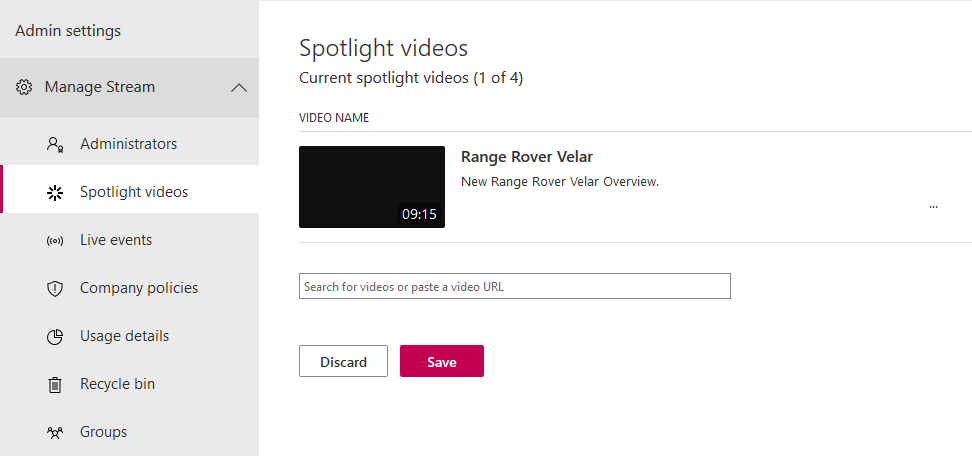Click the Range Rover Velar title link
972x456 pixels.
tap(527, 157)
